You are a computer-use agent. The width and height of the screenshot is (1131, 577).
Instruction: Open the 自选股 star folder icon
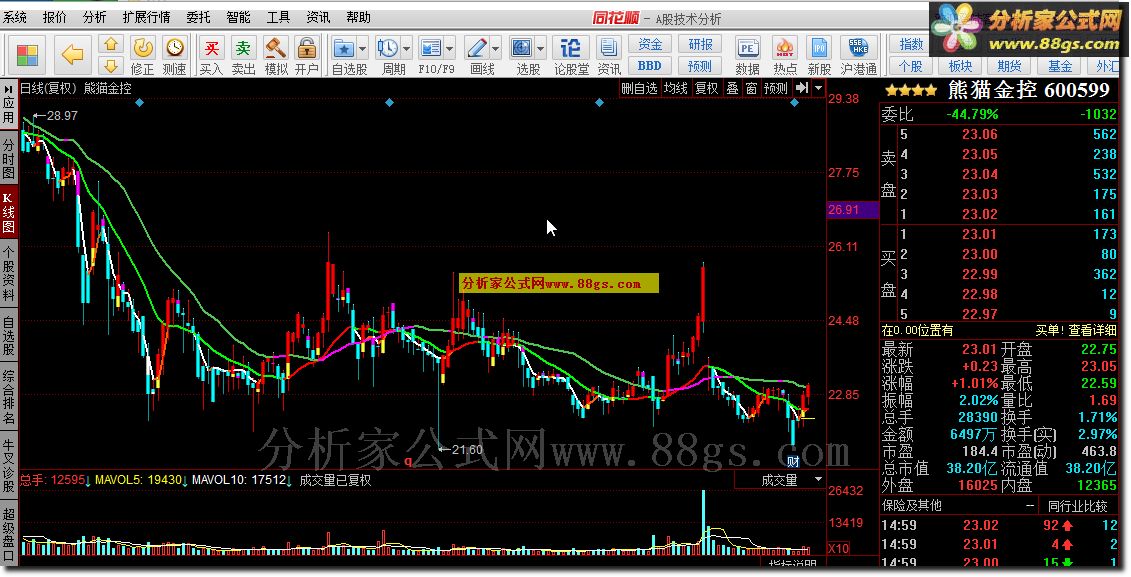(343, 48)
